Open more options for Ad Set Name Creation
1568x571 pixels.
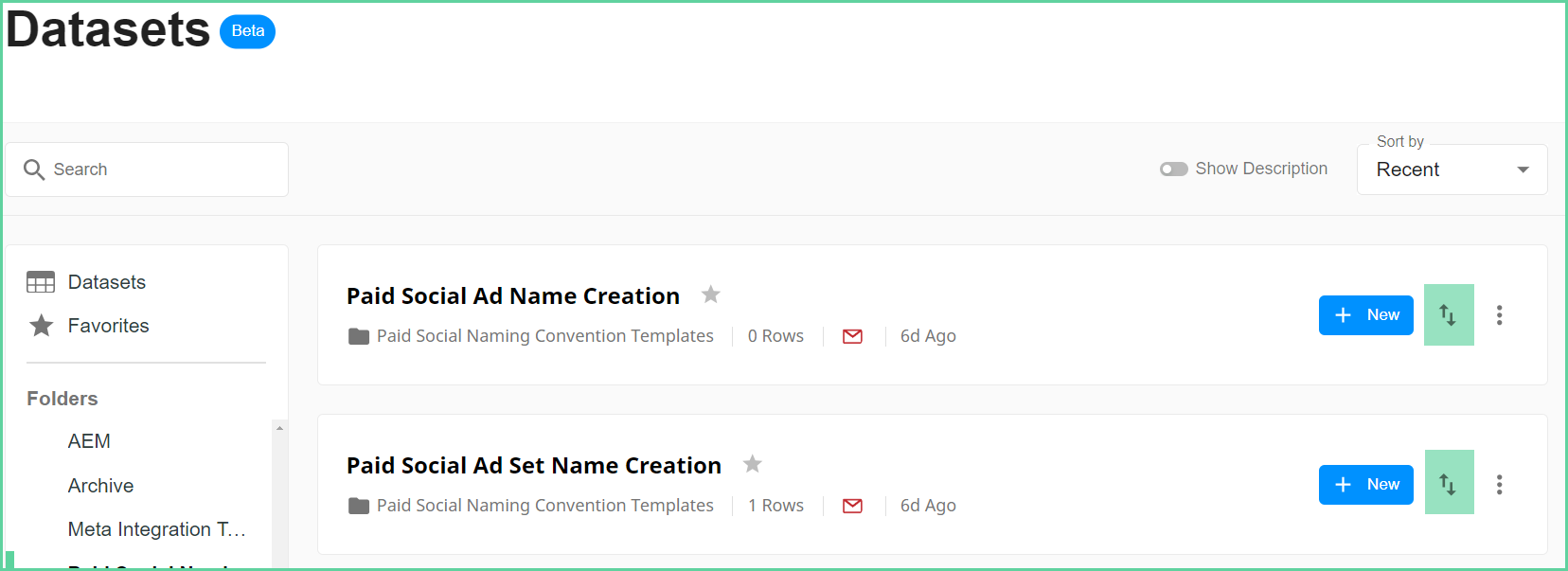pos(1499,485)
